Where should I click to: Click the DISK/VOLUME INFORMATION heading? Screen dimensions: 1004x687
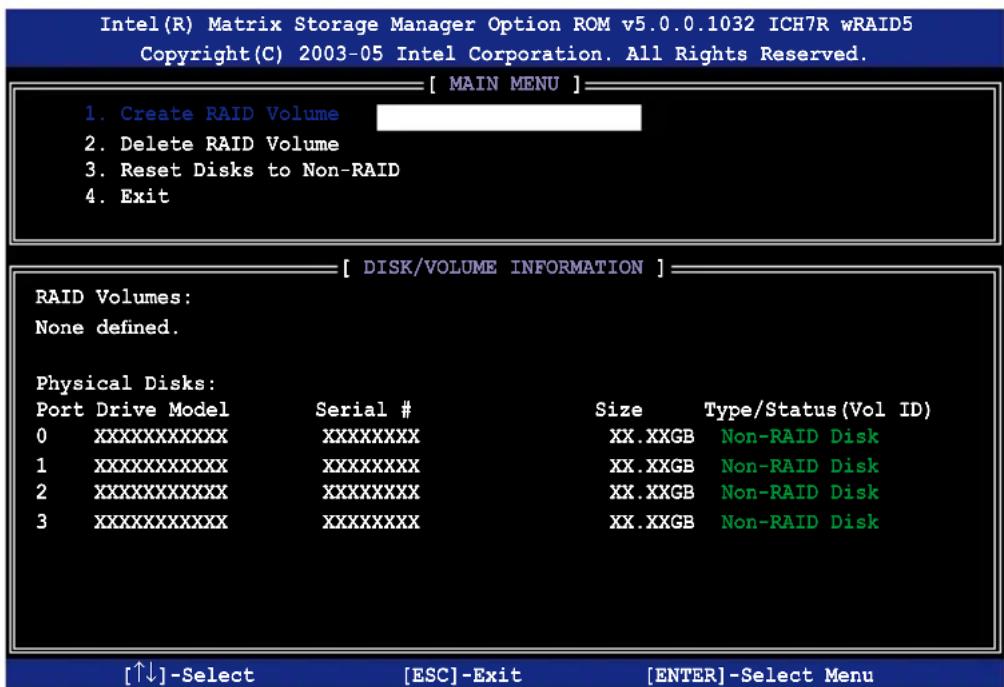click(x=503, y=267)
